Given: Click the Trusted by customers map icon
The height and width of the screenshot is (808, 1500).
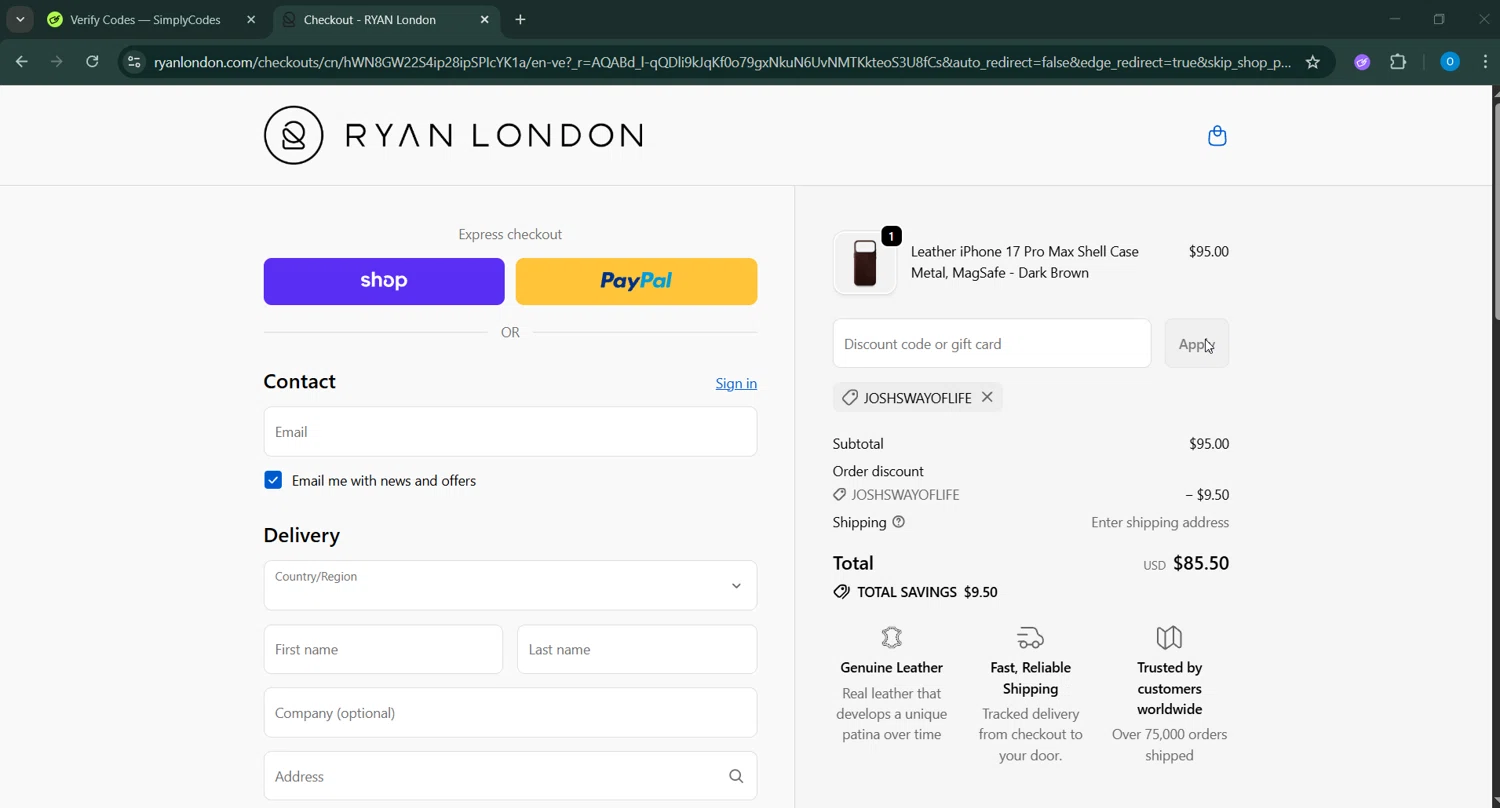Looking at the screenshot, I should point(1169,638).
